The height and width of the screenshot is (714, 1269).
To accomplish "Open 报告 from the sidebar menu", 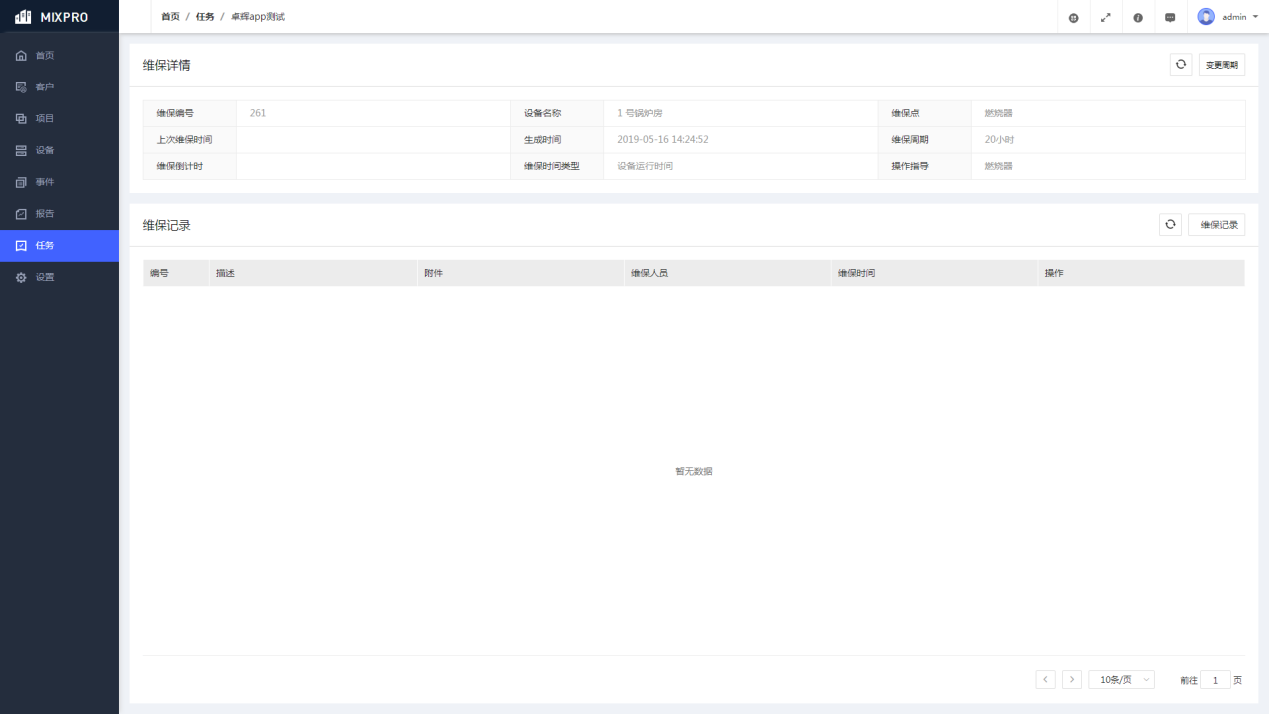I will (45, 214).
